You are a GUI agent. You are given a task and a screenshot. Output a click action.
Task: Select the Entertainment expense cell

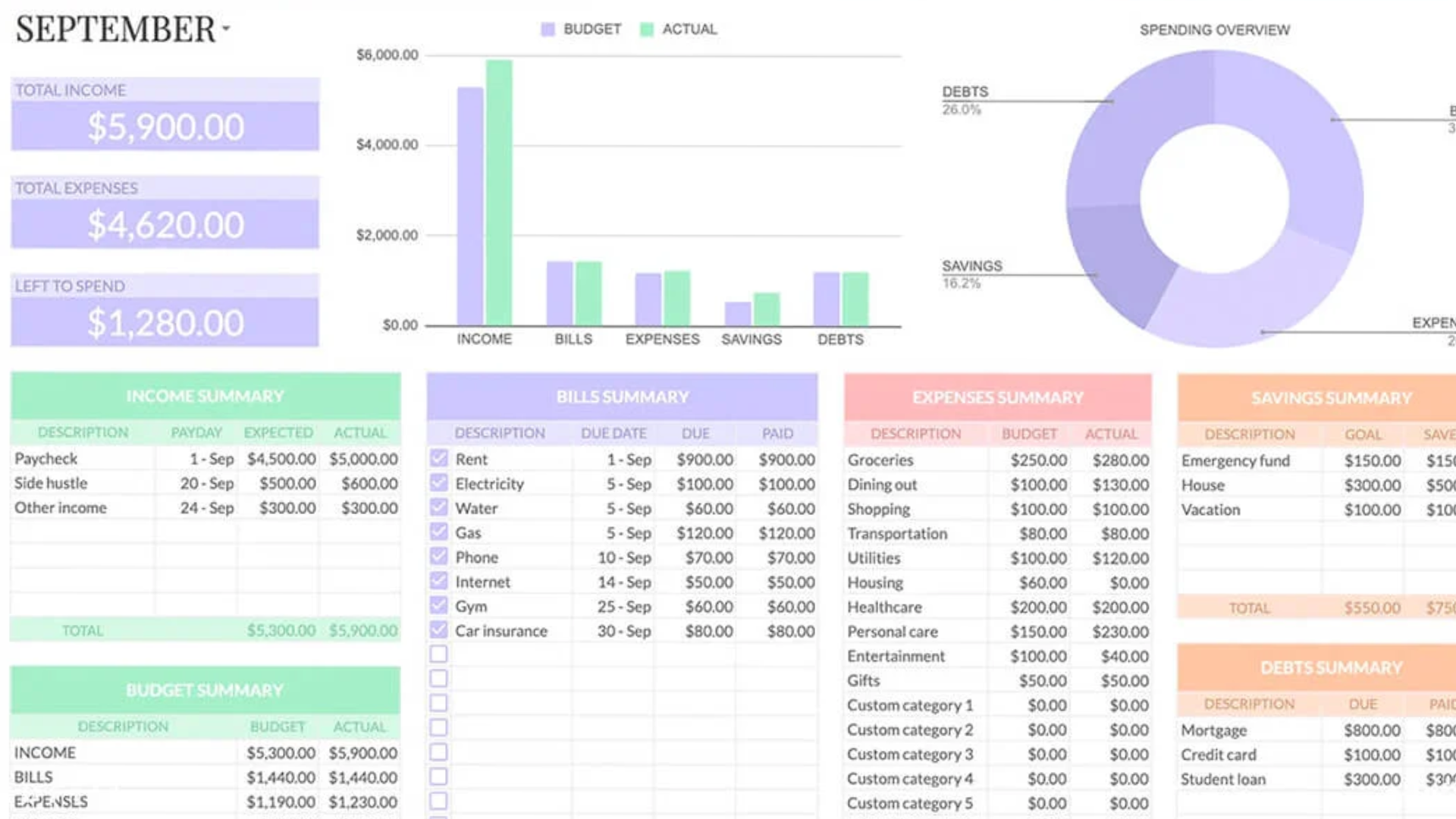coord(915,656)
